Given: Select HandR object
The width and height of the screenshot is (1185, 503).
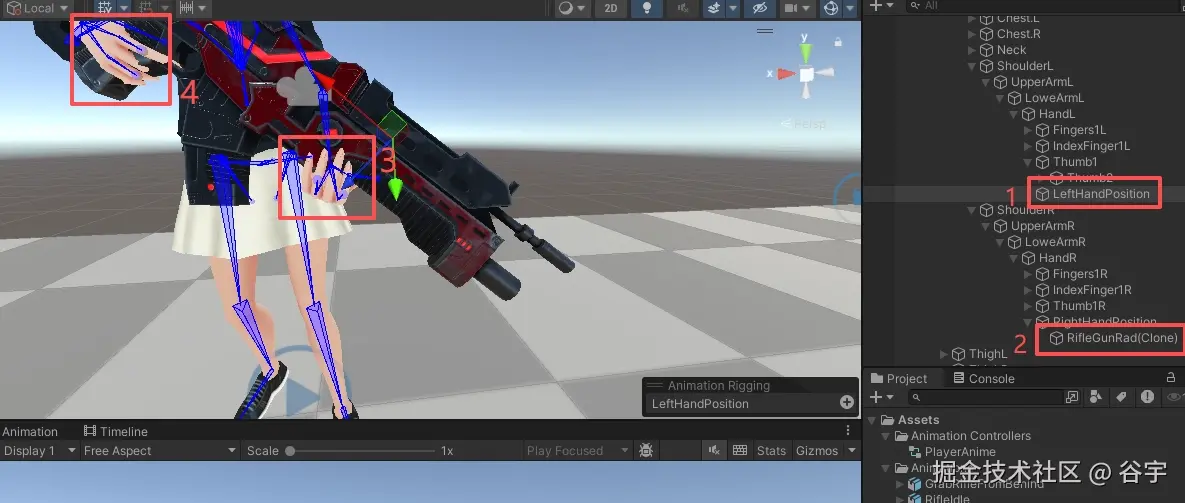Looking at the screenshot, I should point(1057,258).
